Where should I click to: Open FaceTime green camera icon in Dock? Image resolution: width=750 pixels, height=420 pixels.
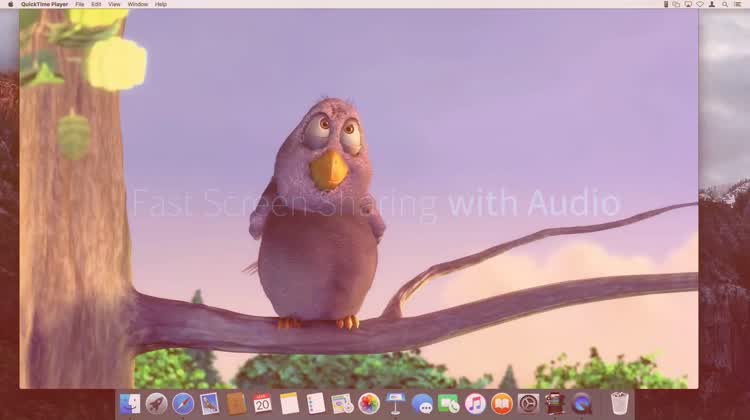click(449, 404)
